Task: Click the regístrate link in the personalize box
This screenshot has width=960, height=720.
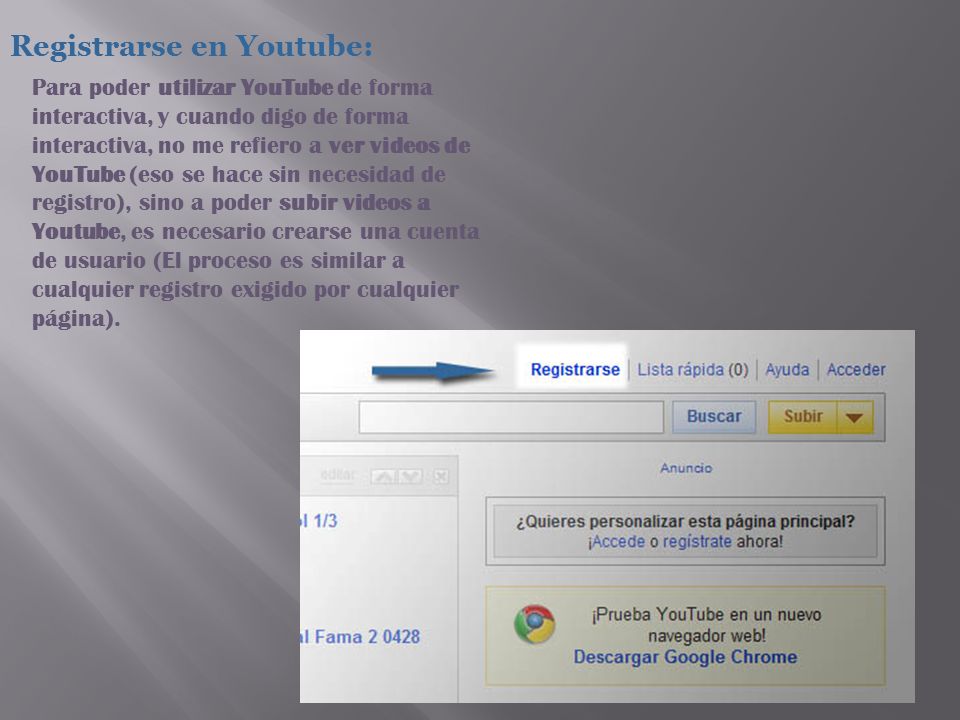Action: click(697, 542)
